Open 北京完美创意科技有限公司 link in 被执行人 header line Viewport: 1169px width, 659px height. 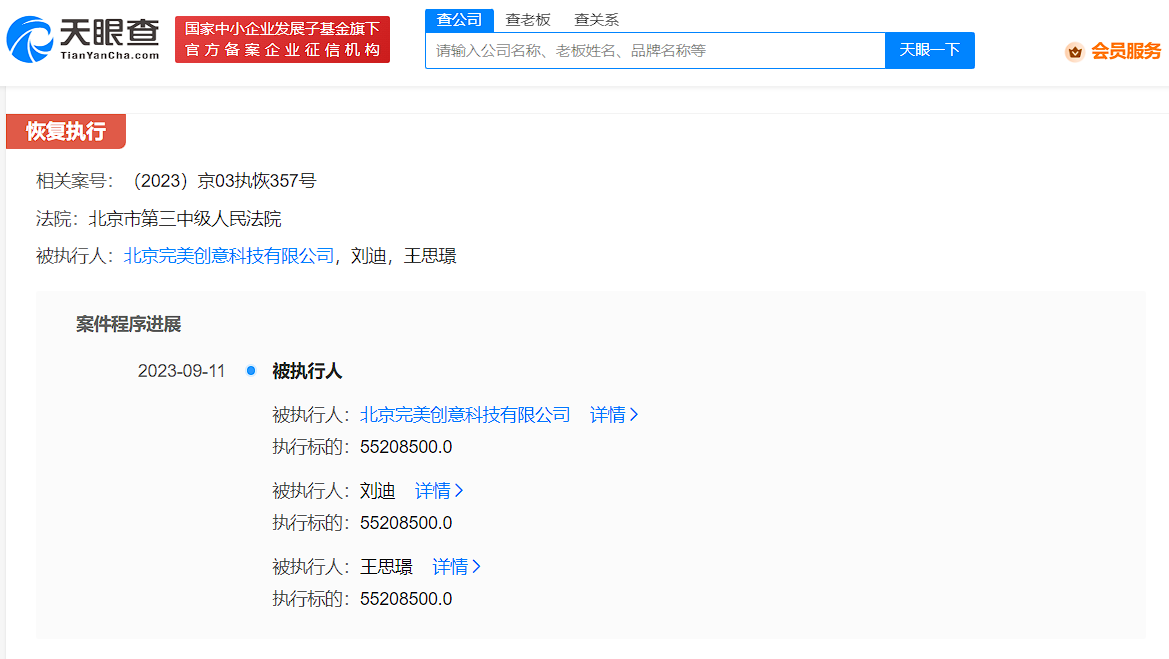click(x=229, y=256)
